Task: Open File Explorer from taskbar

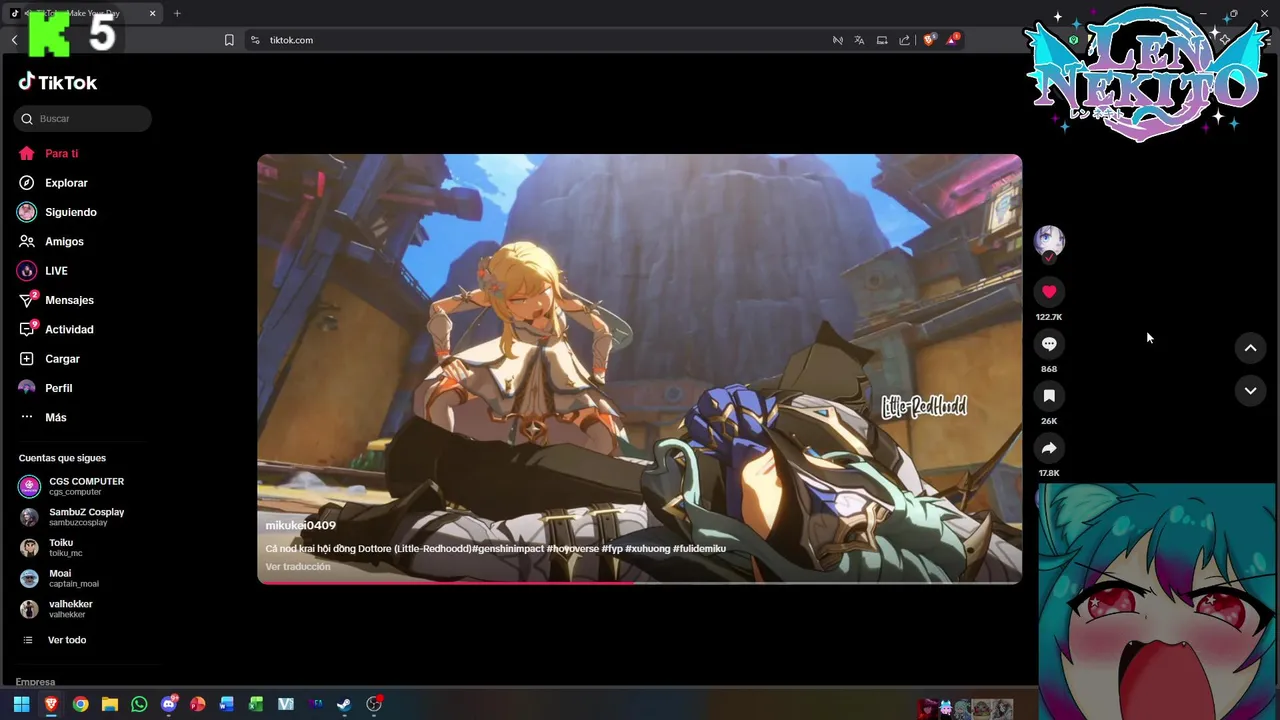Action: coord(110,704)
